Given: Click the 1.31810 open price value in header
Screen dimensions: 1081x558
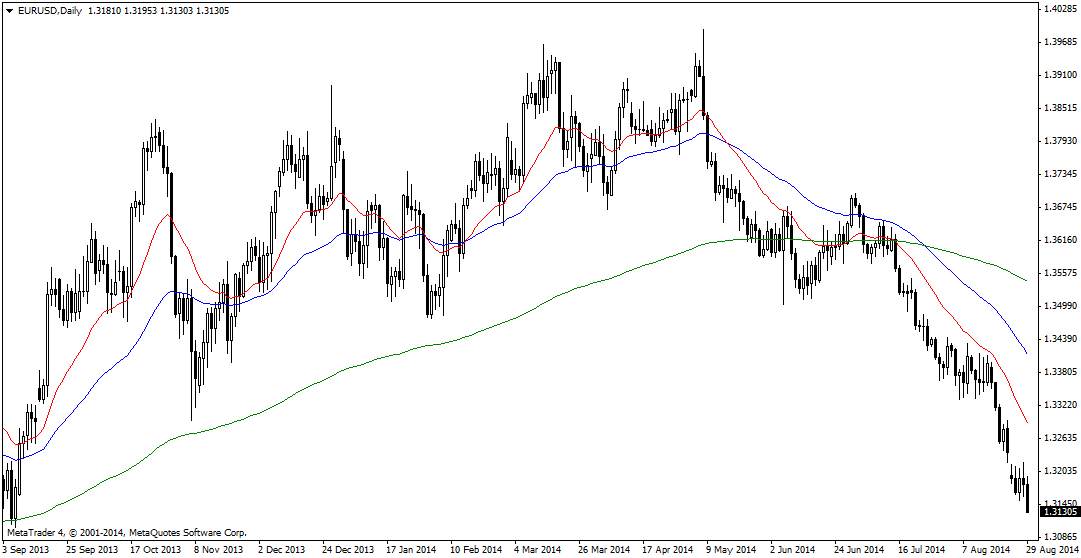Looking at the screenshot, I should coord(106,10).
